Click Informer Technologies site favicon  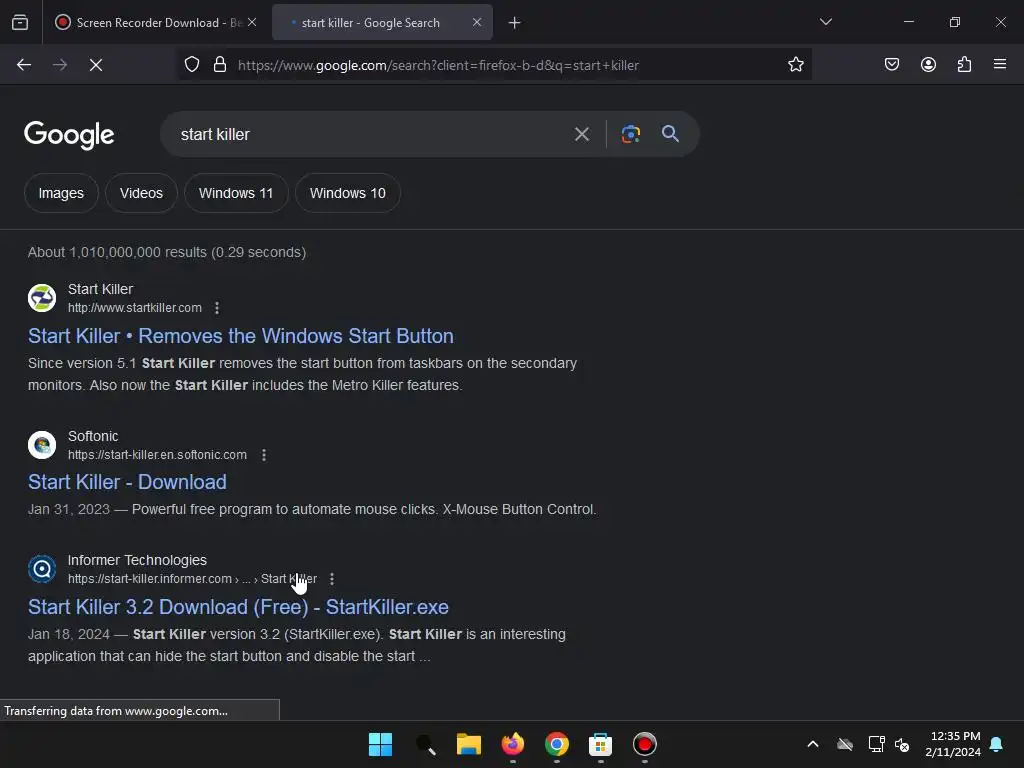click(x=42, y=569)
